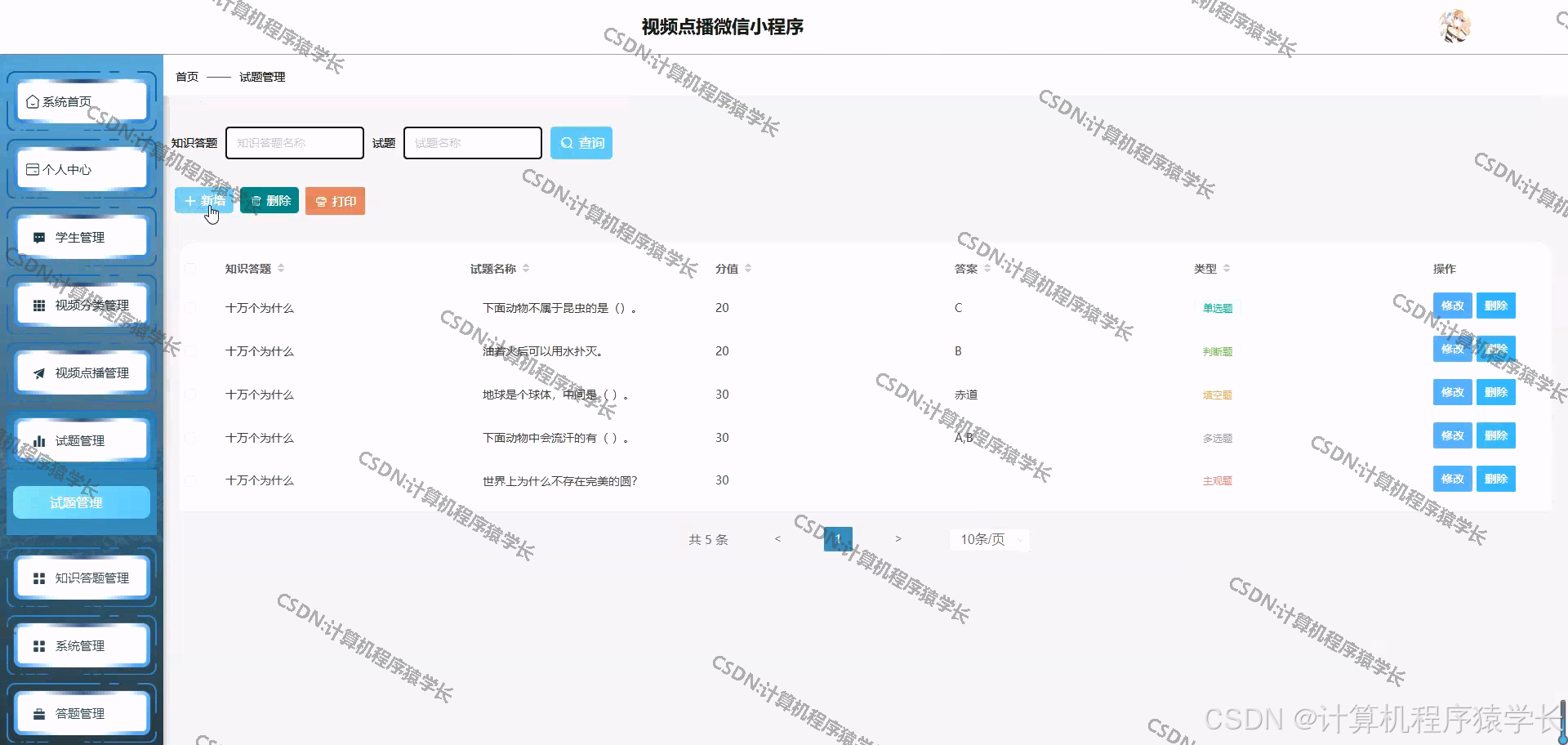Sort table by 知识答题 column arrows
1568x745 pixels.
[x=281, y=269]
